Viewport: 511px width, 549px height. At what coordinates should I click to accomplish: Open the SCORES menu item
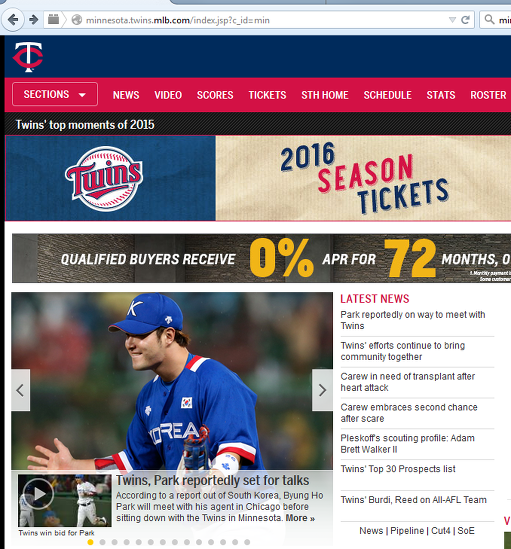click(x=215, y=95)
